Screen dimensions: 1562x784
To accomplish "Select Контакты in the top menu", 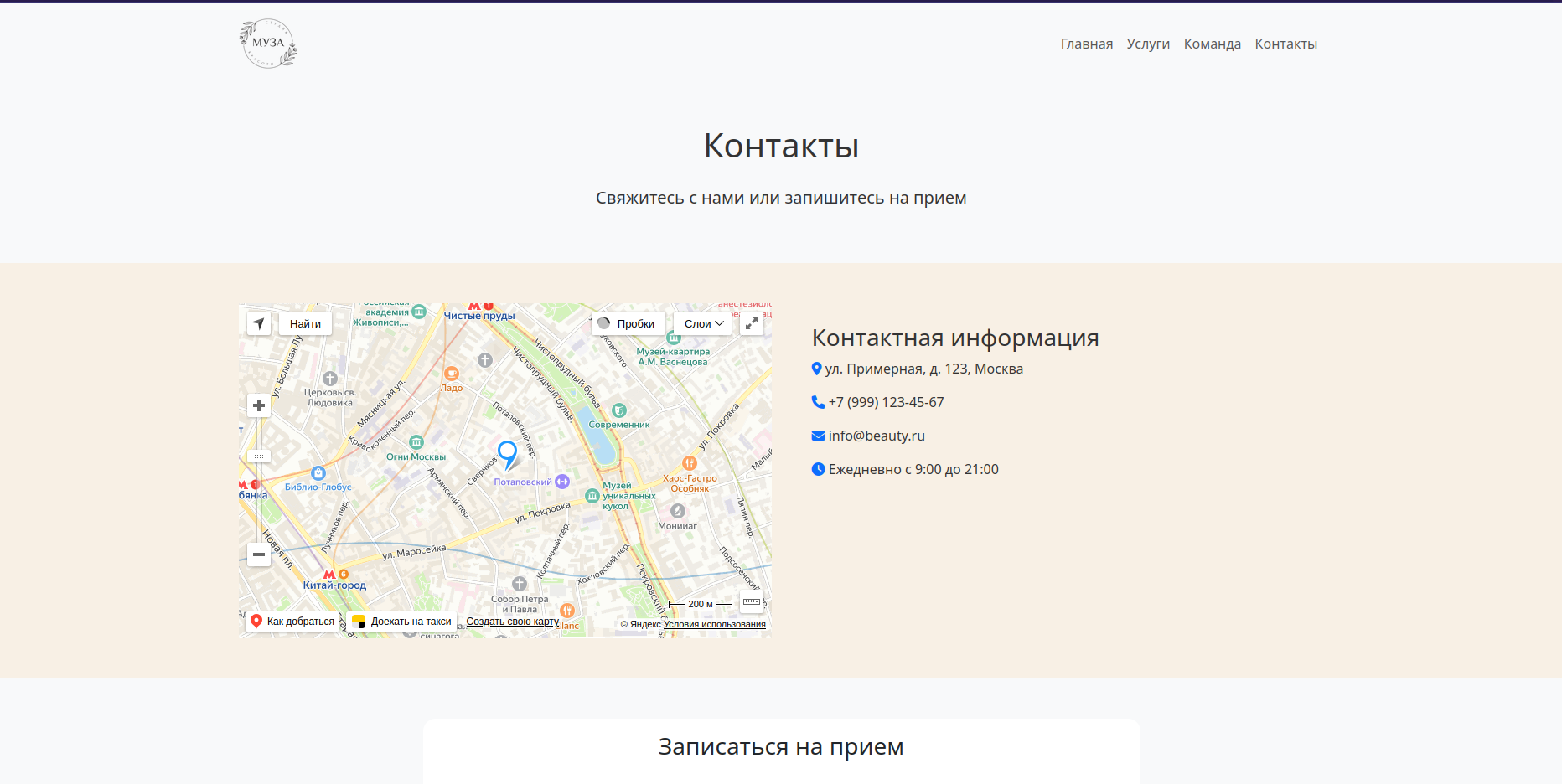I will [x=1285, y=44].
